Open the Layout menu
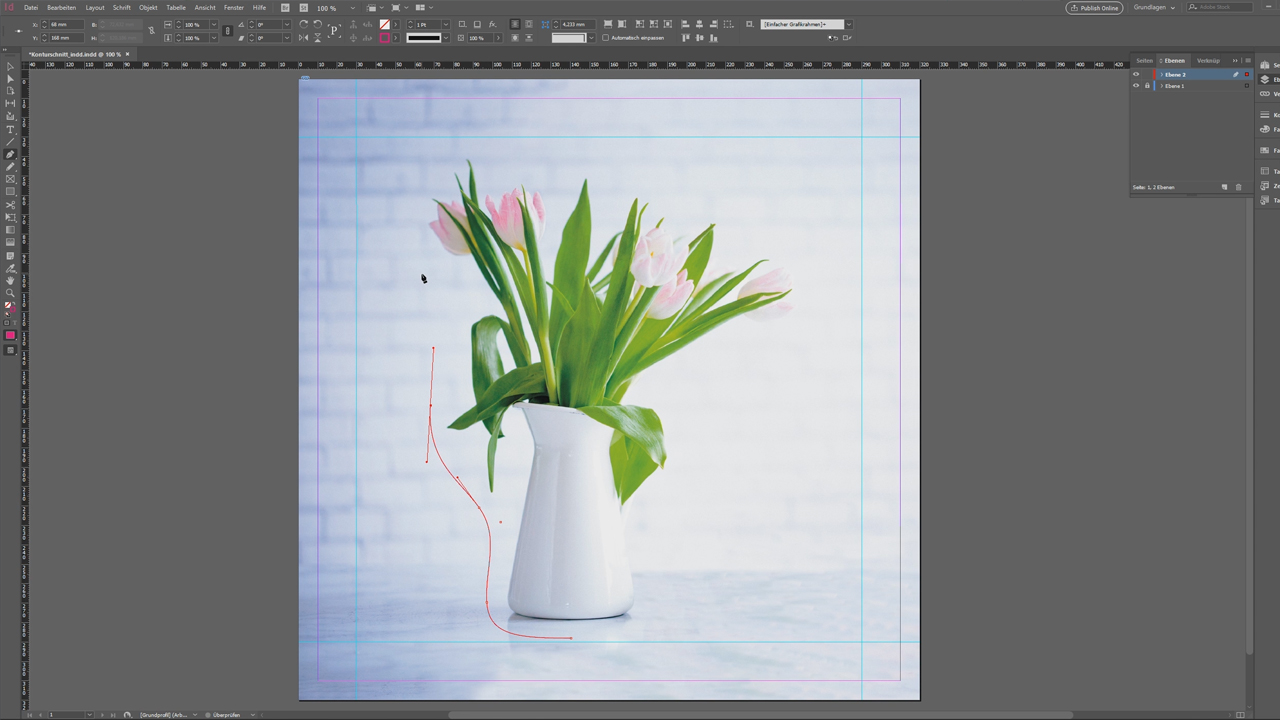Screen dimensions: 1280x720 [95, 7]
